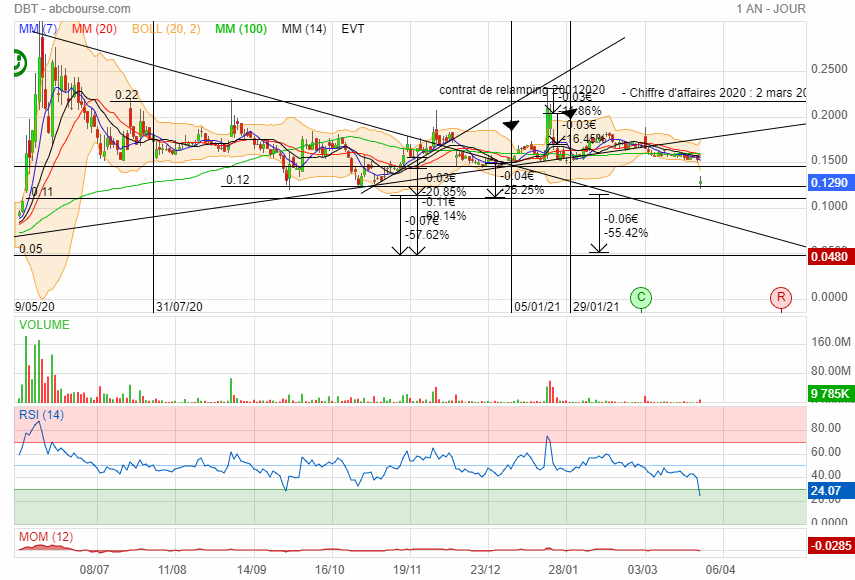Click the 19/11 date on the time axis
This screenshot has width=855, height=580.
coord(407,570)
